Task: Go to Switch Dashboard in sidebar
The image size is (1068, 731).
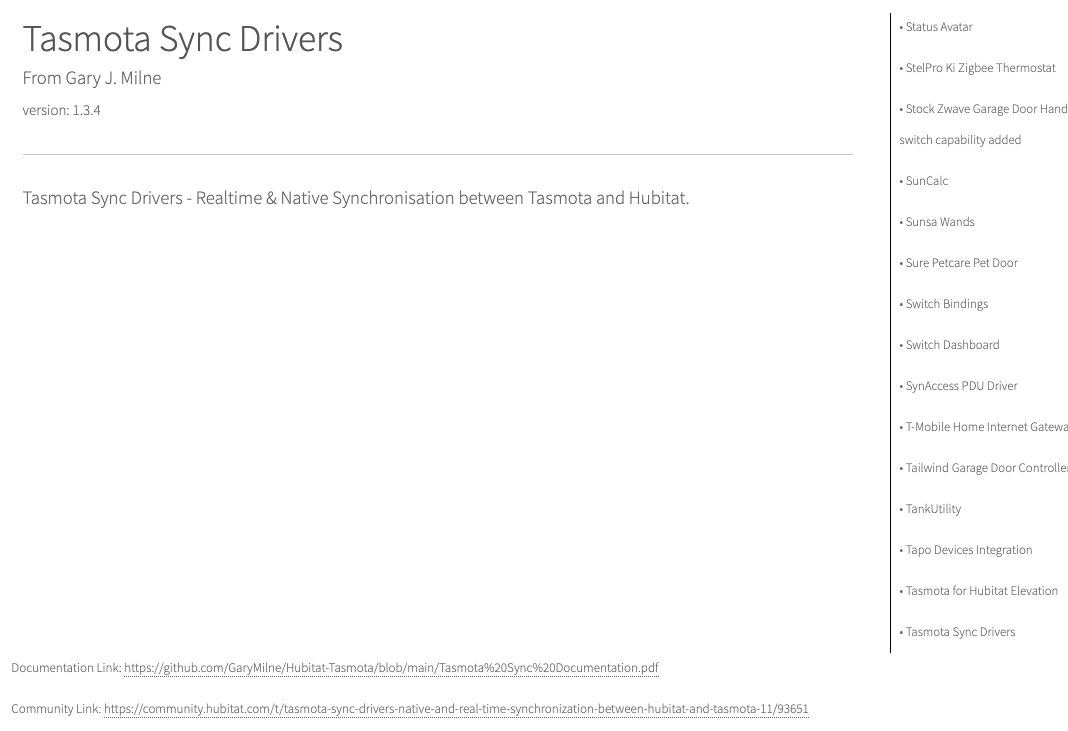Action: [x=952, y=345]
